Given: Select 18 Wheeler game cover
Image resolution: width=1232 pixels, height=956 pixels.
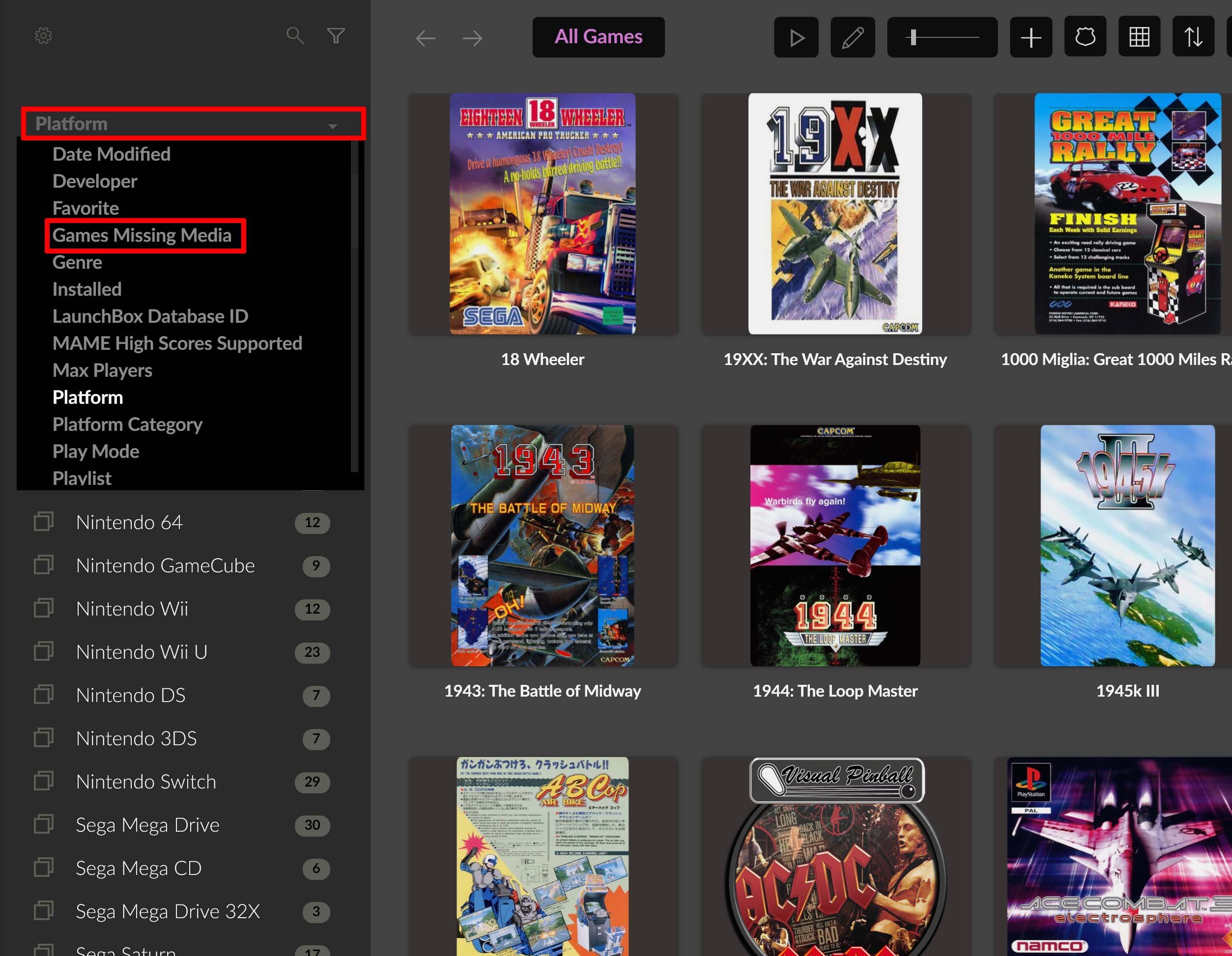Looking at the screenshot, I should pyautogui.click(x=543, y=214).
